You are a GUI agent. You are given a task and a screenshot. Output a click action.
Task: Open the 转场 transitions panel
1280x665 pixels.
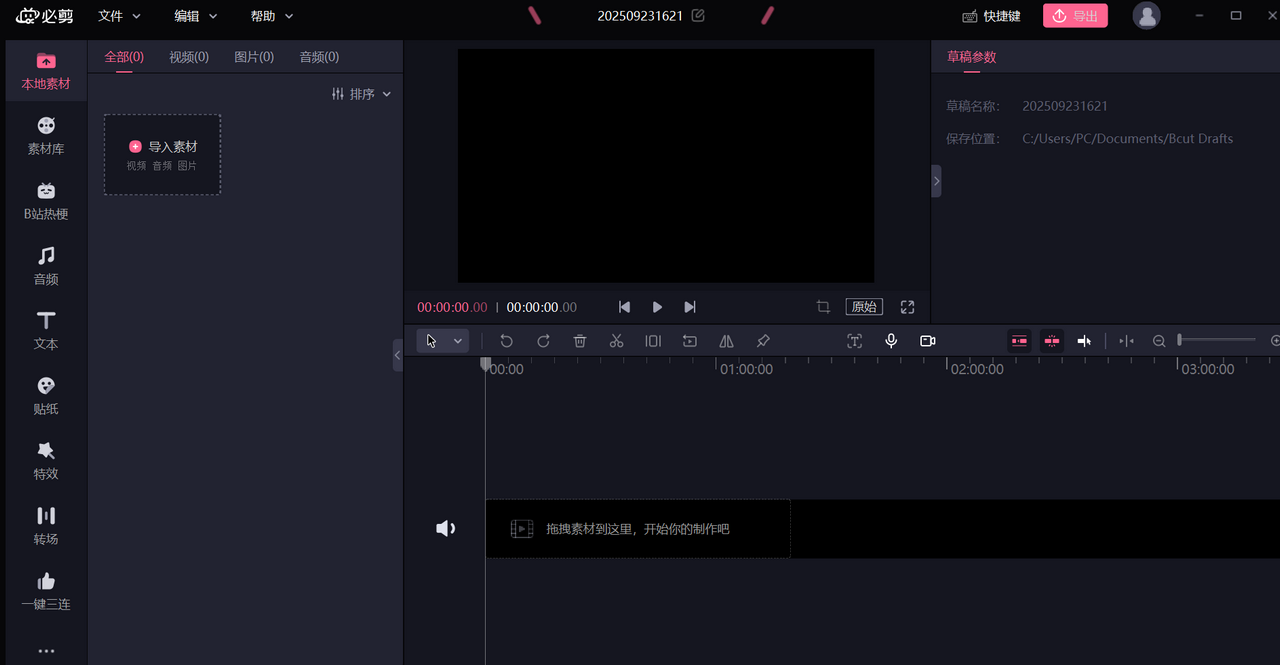coord(46,526)
